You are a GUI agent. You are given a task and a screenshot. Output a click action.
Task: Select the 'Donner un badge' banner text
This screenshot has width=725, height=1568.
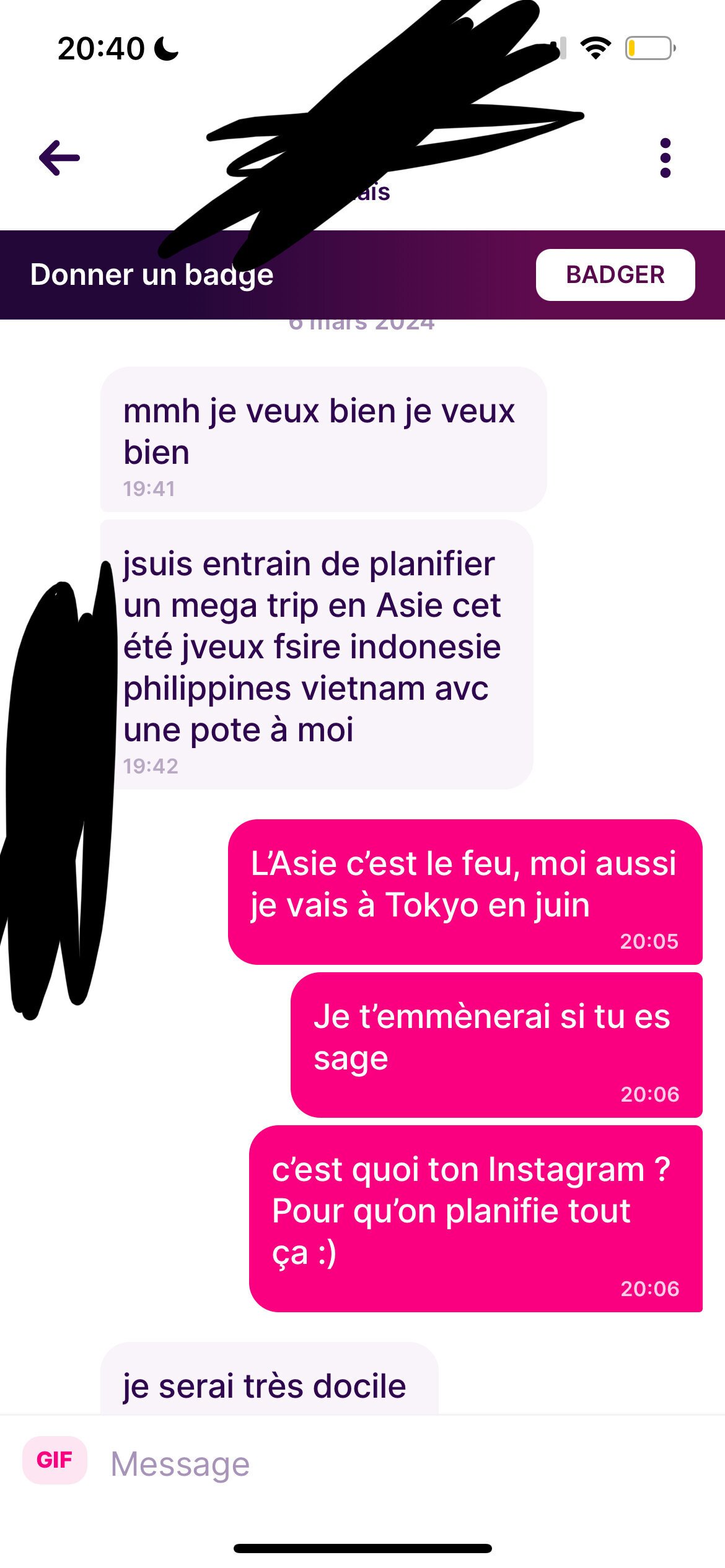point(152,274)
